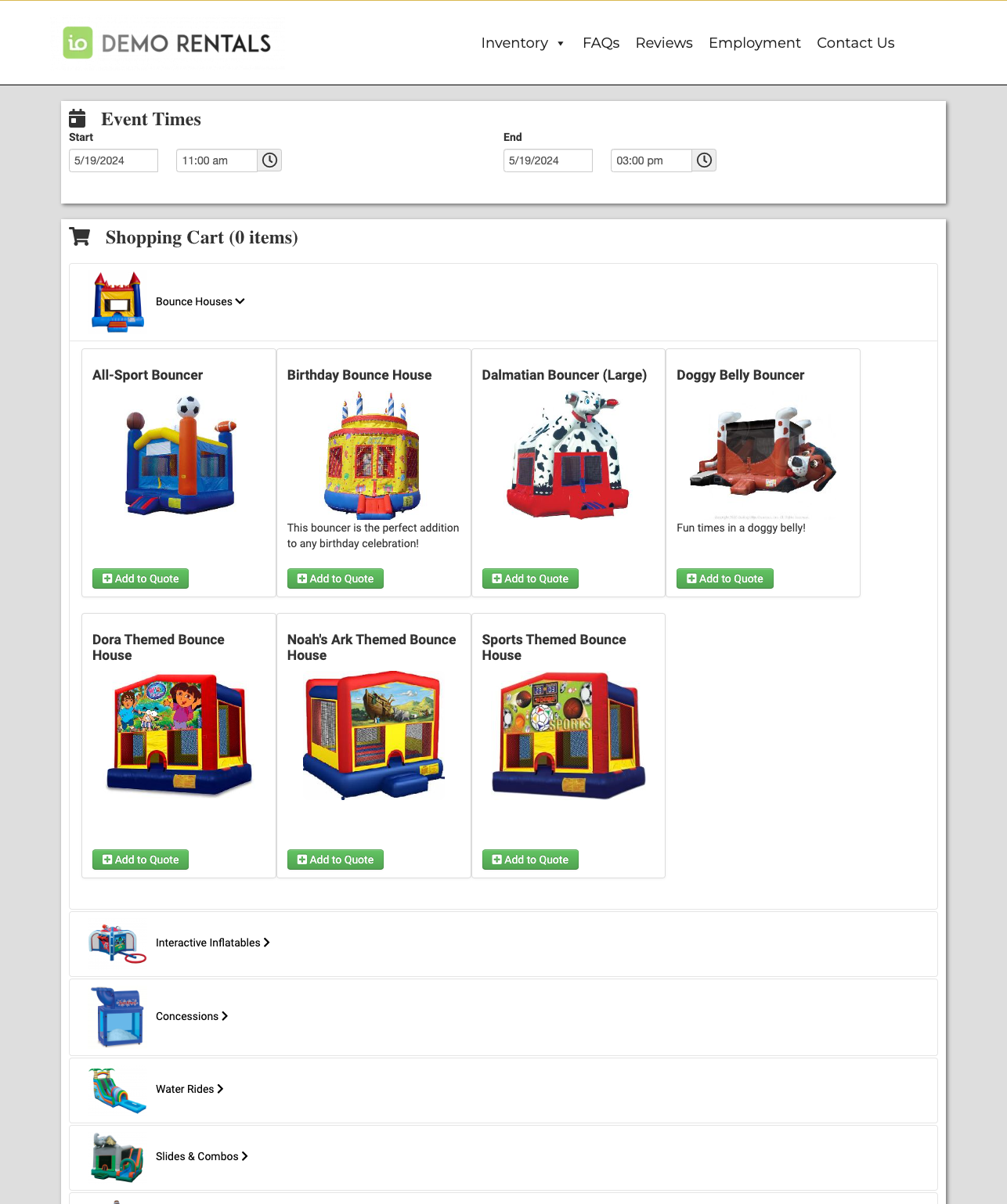The height and width of the screenshot is (1204, 1007).
Task: Click the Bounce Houses category icon
Action: [117, 302]
